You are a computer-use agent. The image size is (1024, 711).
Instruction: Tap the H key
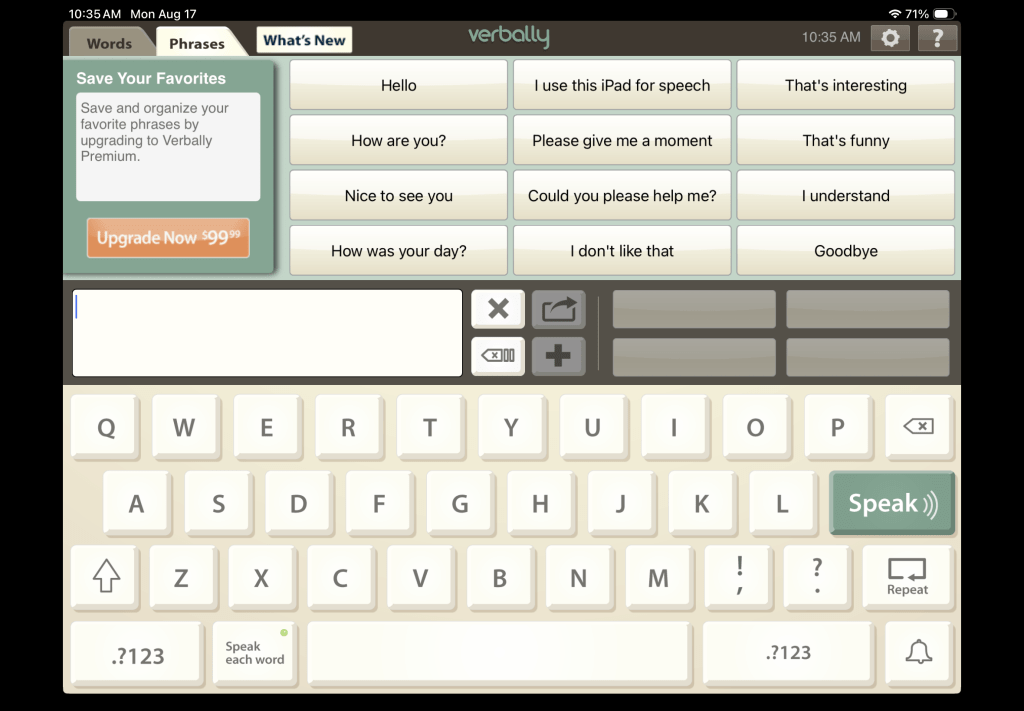coord(540,503)
